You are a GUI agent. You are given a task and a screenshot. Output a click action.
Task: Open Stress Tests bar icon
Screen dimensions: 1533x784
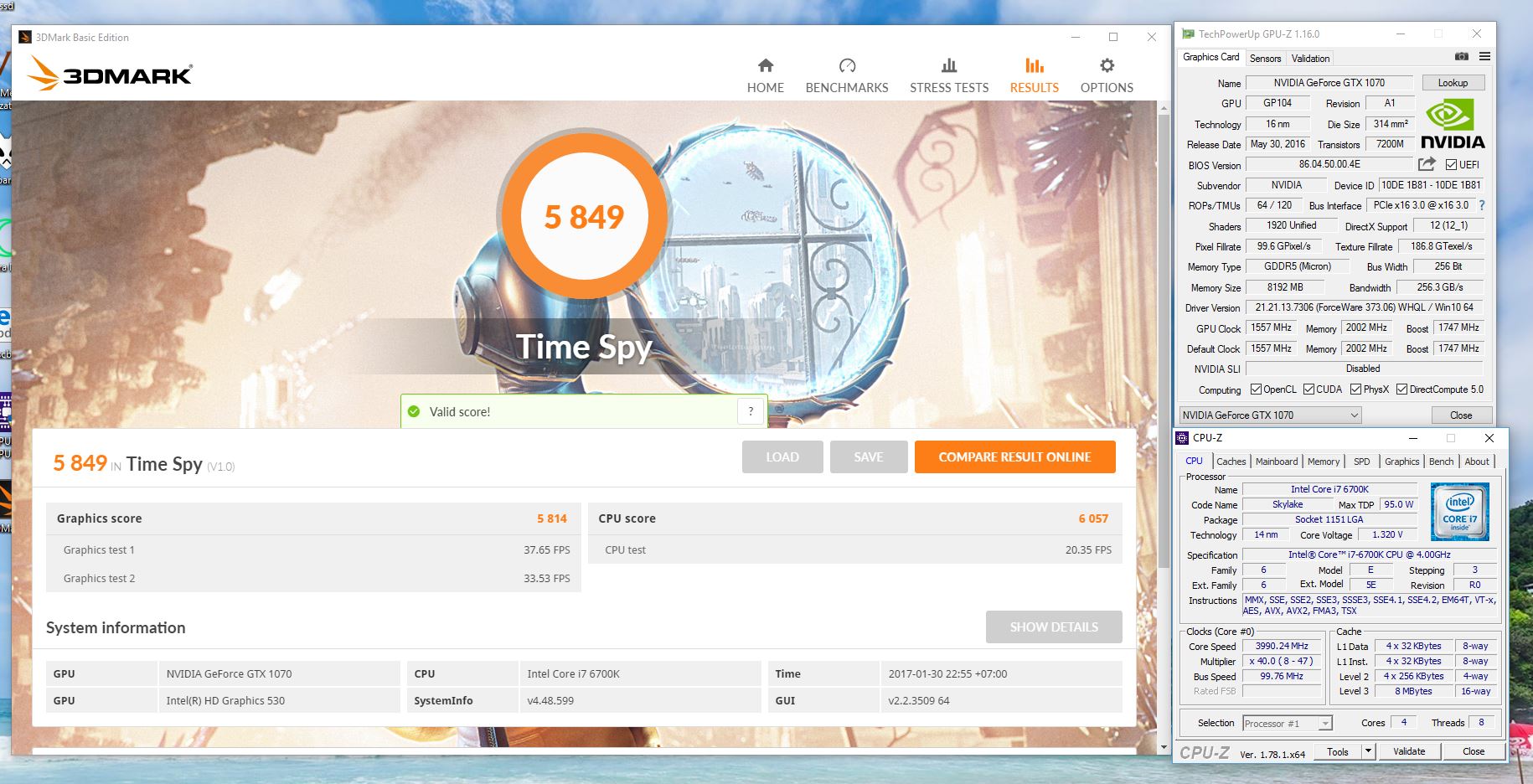click(949, 65)
